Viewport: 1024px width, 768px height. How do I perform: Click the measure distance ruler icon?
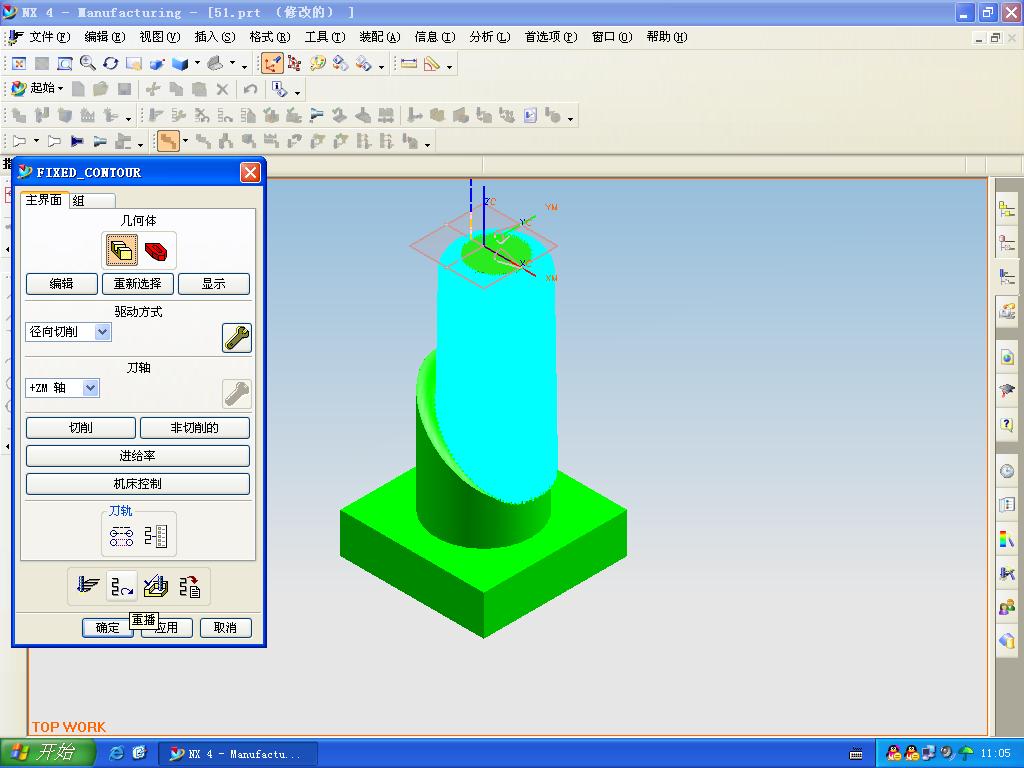tap(409, 63)
